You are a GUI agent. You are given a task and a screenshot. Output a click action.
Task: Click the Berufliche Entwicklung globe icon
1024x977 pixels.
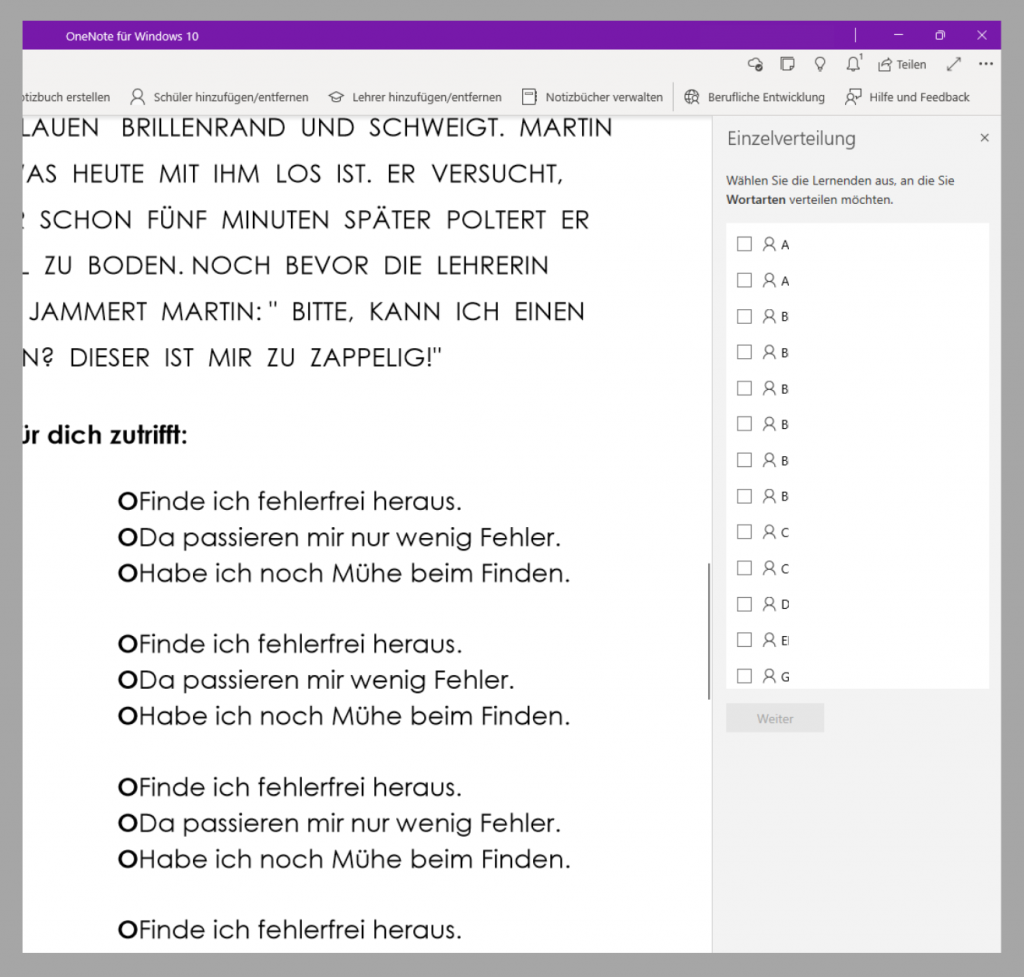(x=691, y=97)
